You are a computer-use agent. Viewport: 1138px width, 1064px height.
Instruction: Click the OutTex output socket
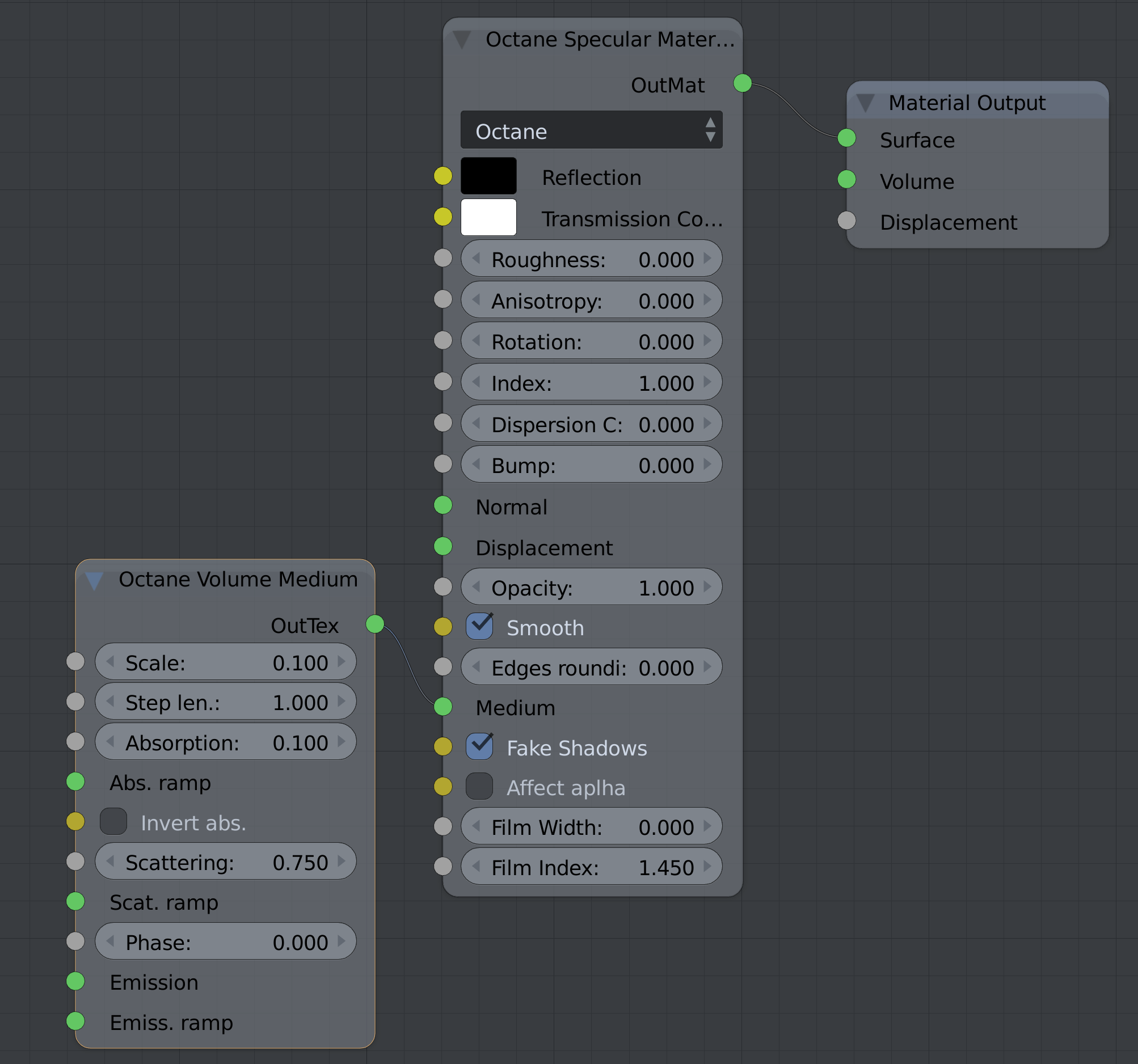pos(375,624)
